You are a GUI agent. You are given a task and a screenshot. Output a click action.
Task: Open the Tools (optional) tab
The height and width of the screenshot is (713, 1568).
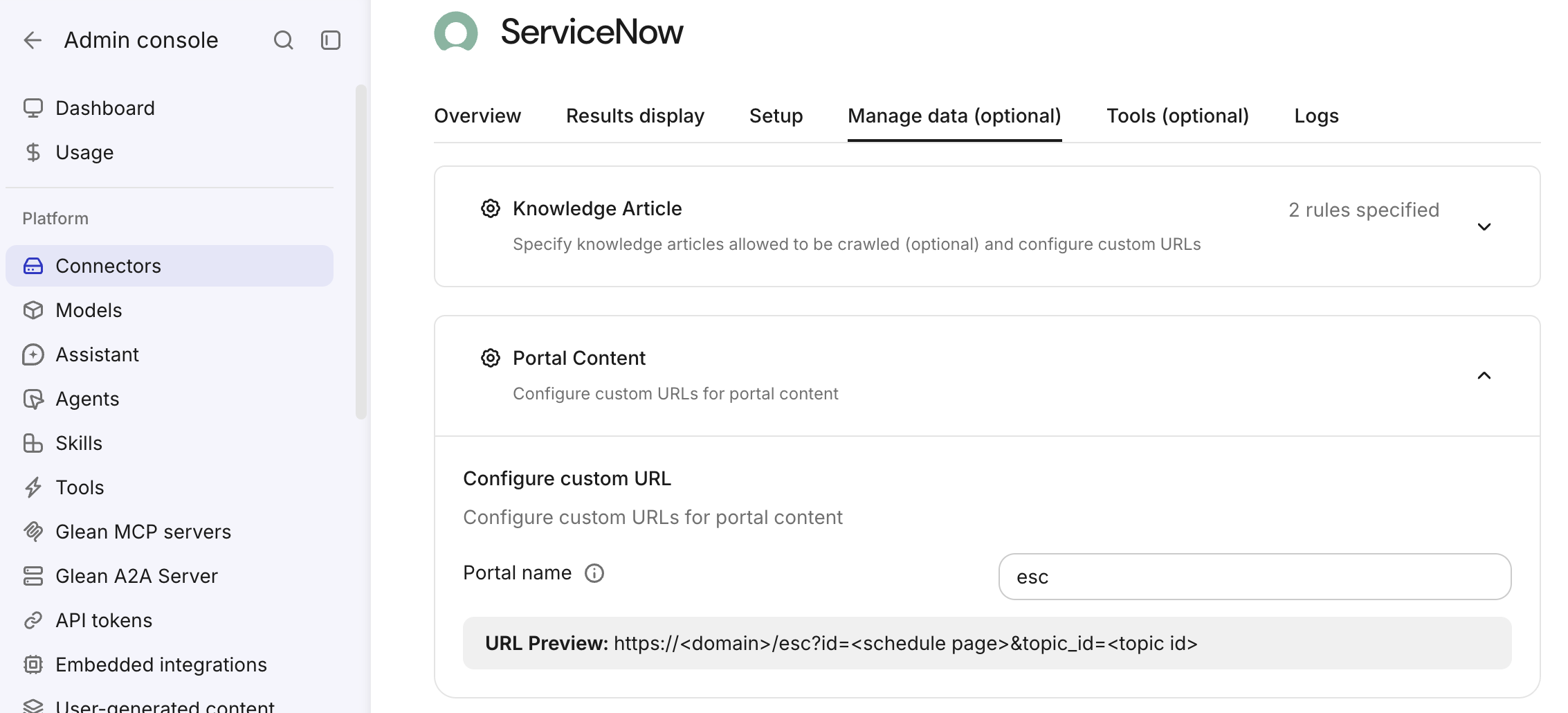(1178, 116)
